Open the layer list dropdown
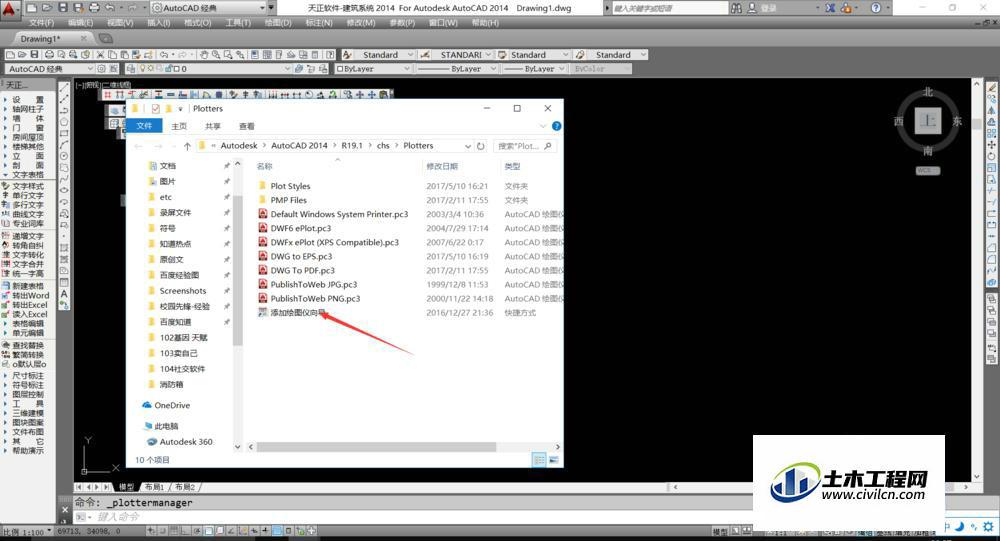Screen dimensions: 1000x541 [288, 69]
